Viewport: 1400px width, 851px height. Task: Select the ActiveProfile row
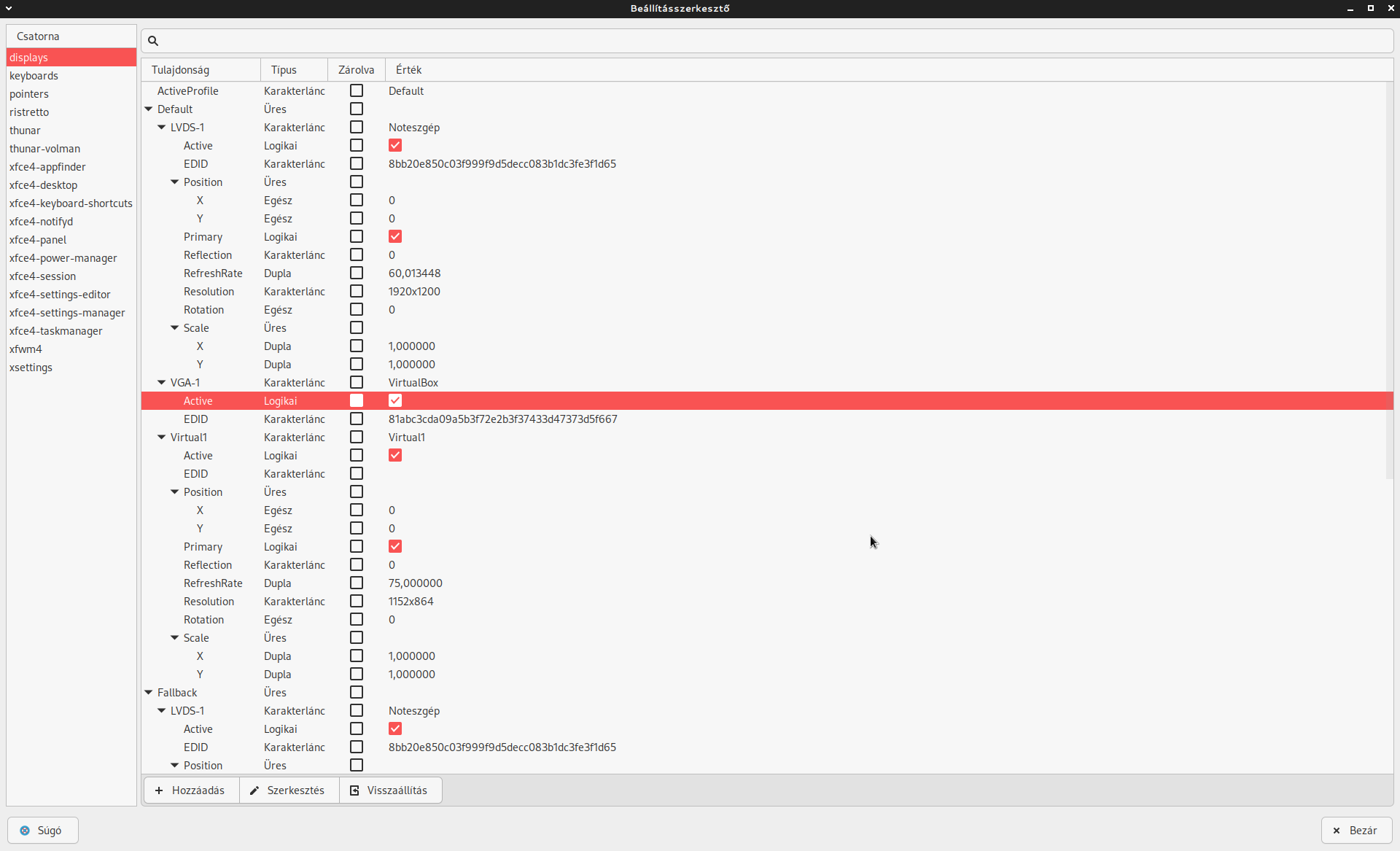coord(767,91)
